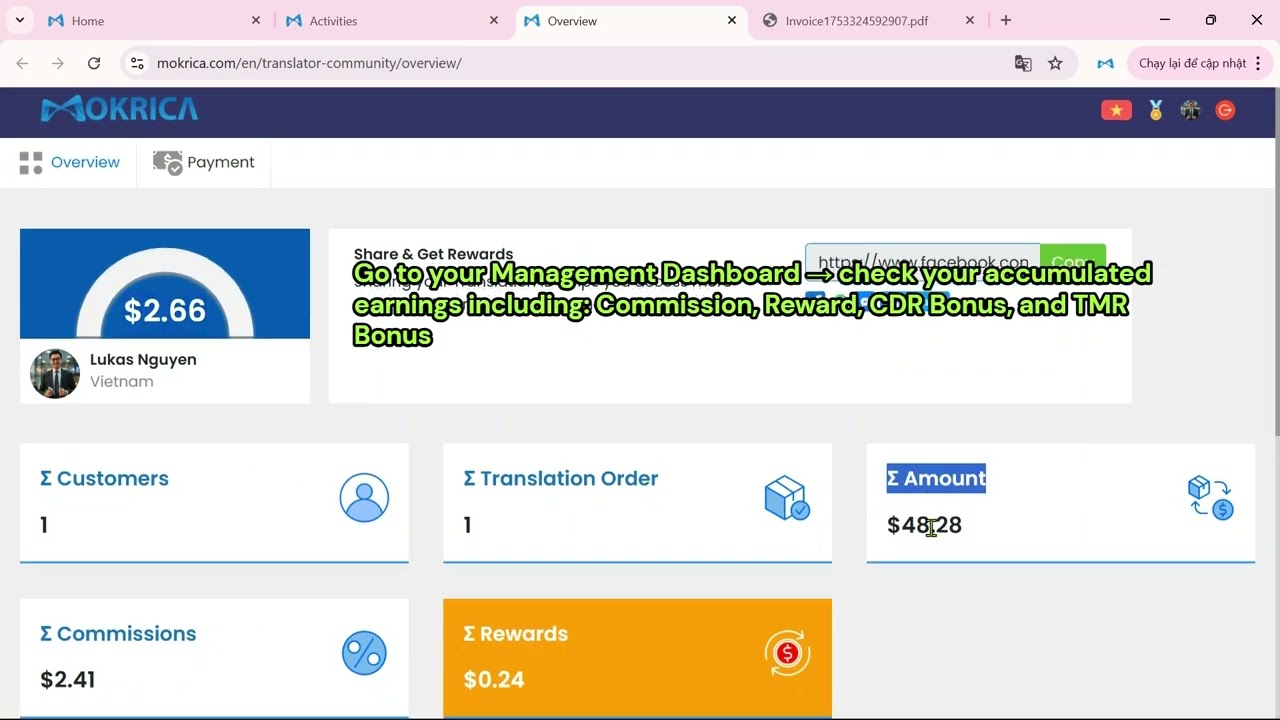Click the Mokrica logo in header
The width and height of the screenshot is (1280, 720).
click(x=119, y=109)
